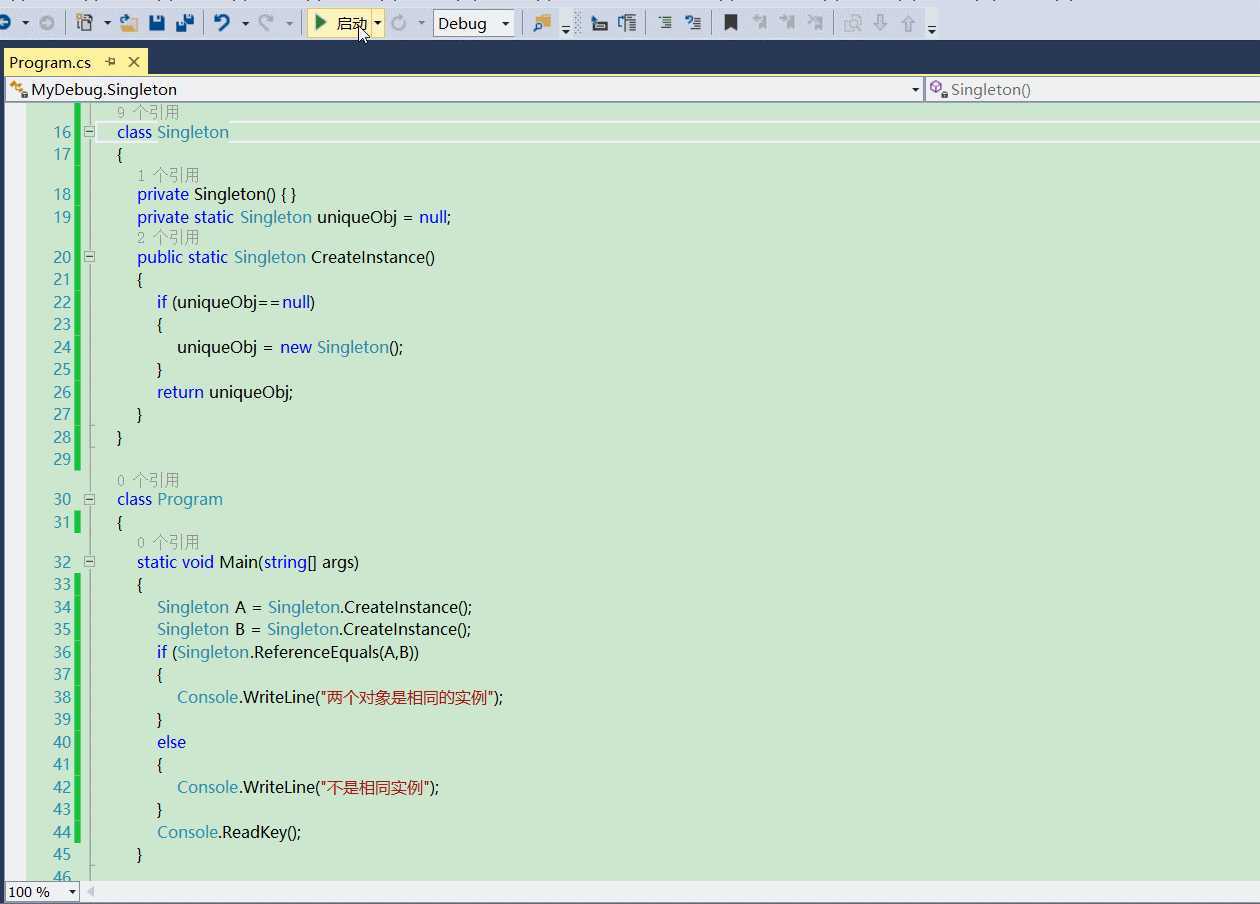Click the Toggle Bookmark icon

coord(731,23)
